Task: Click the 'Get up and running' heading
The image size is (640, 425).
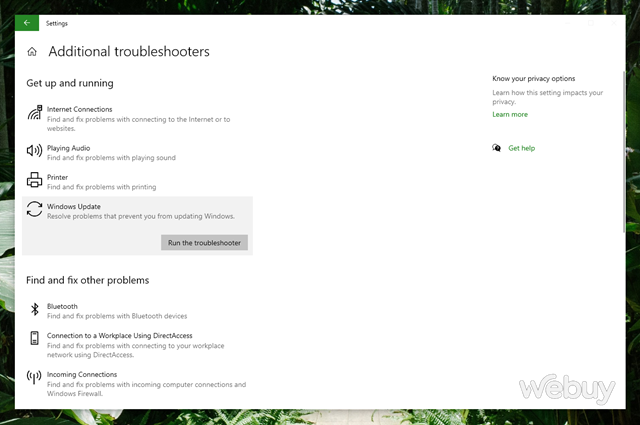Action: tap(70, 83)
